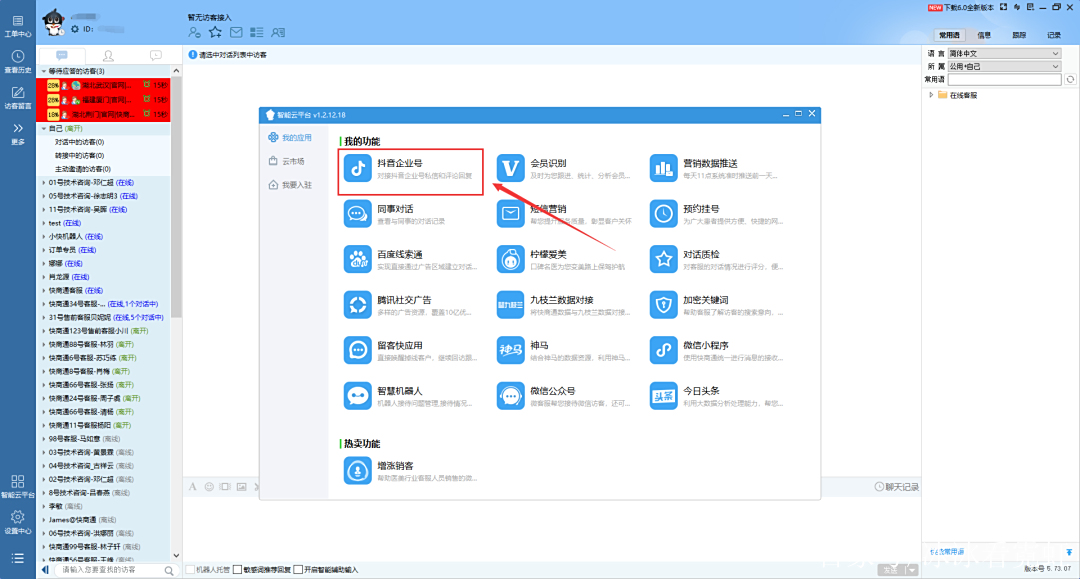
Task: Expand the test (在线) group
Action: [x=44, y=223]
